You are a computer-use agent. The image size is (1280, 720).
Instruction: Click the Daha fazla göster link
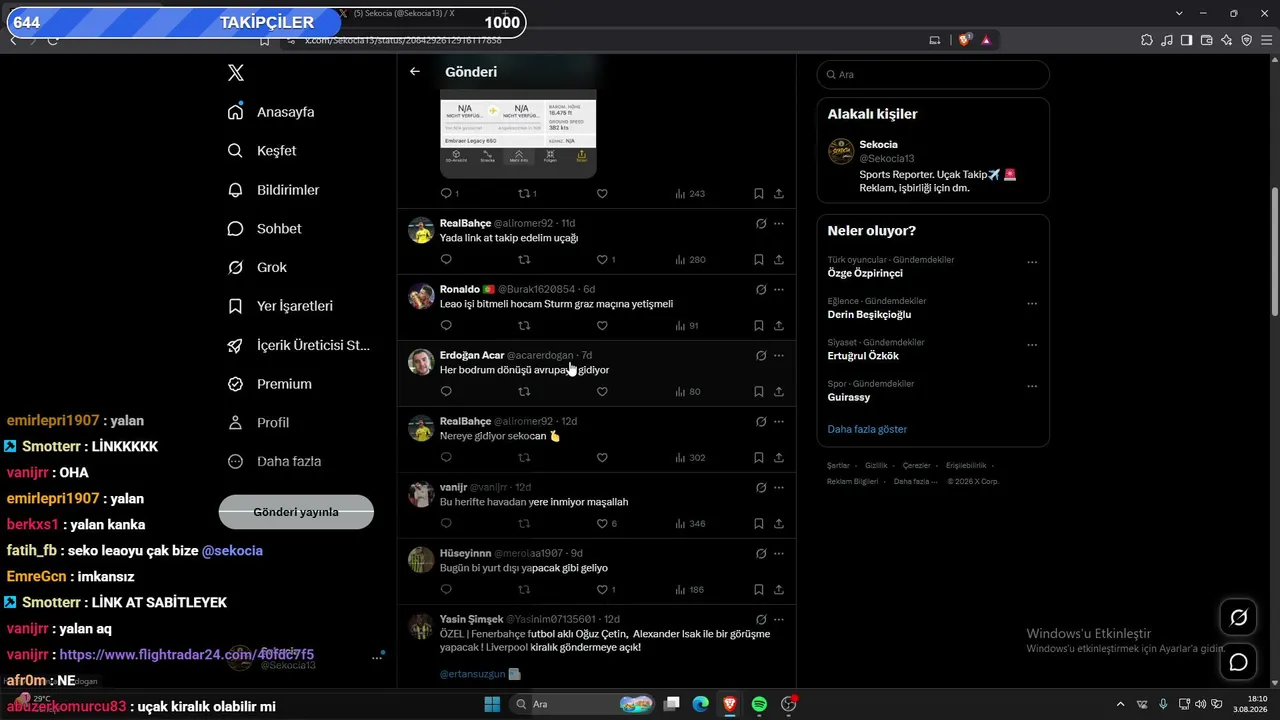click(x=867, y=429)
